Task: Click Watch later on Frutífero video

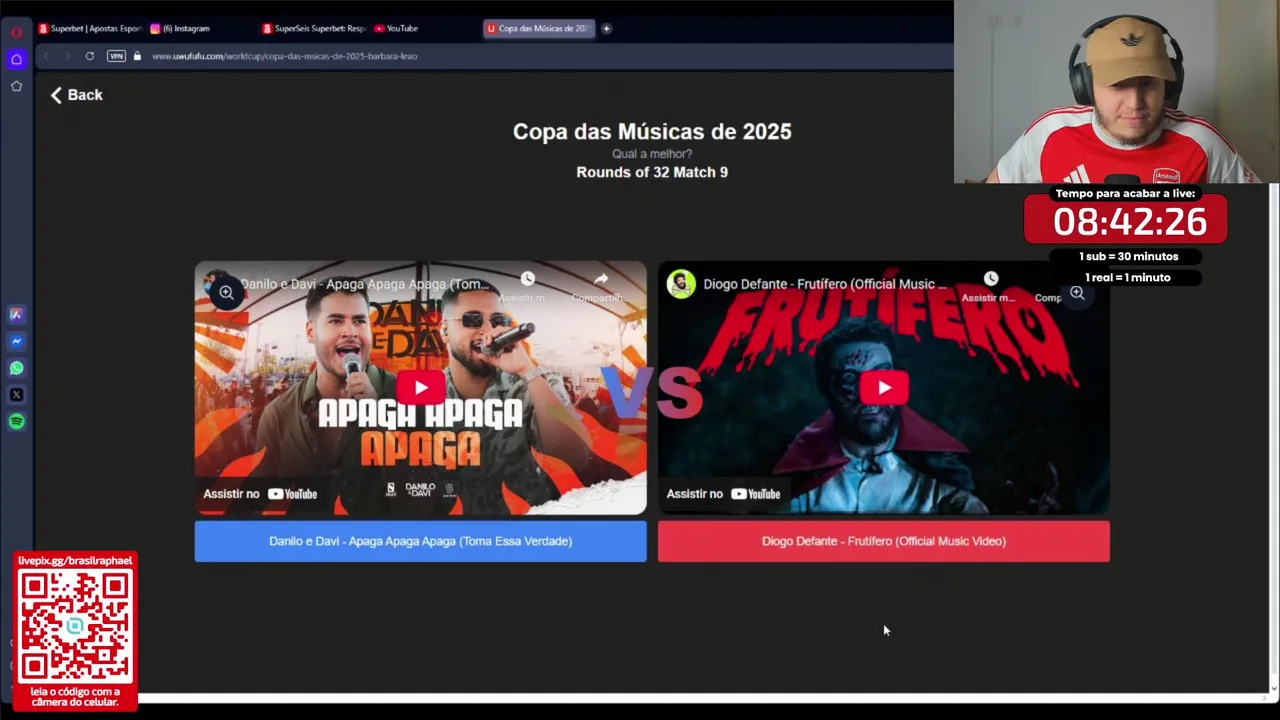Action: 990,284
